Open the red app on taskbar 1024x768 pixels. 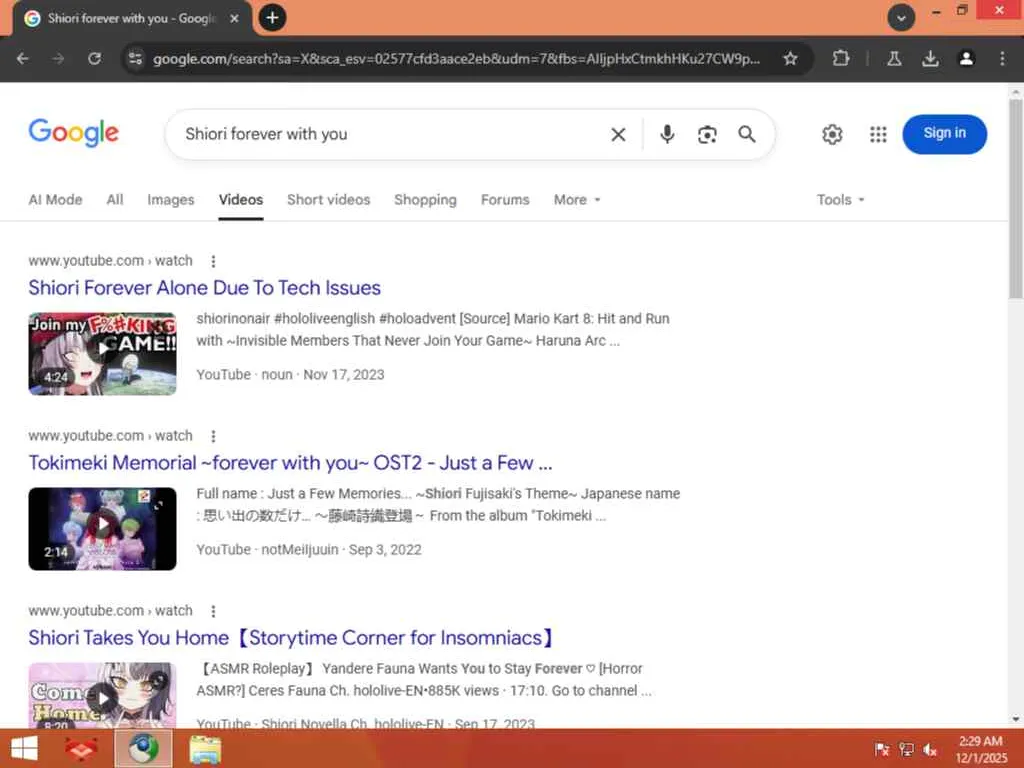click(x=81, y=749)
